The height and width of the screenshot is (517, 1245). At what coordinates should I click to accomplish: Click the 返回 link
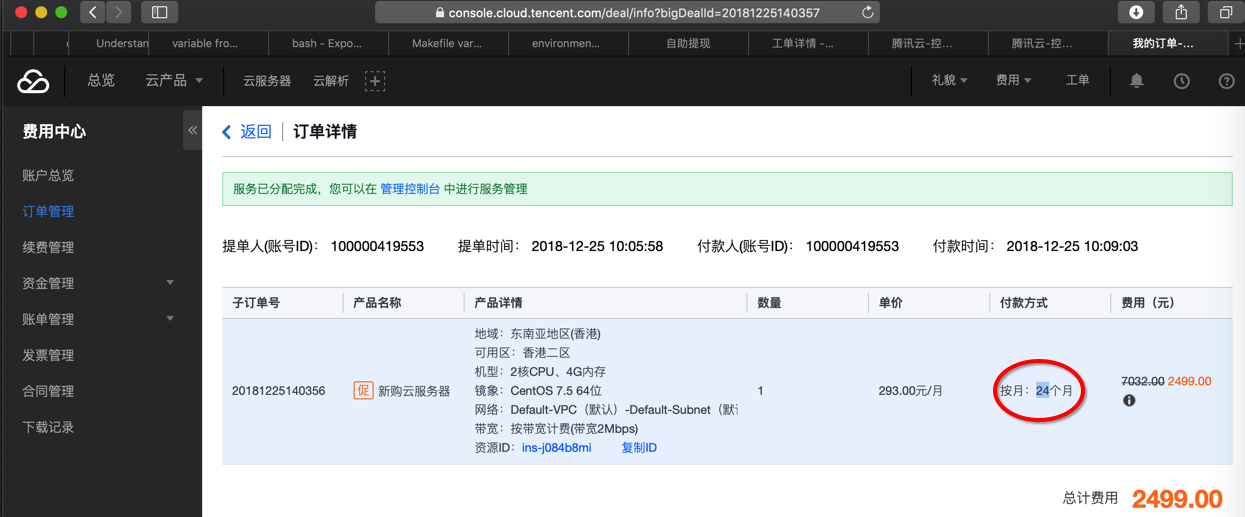256,132
